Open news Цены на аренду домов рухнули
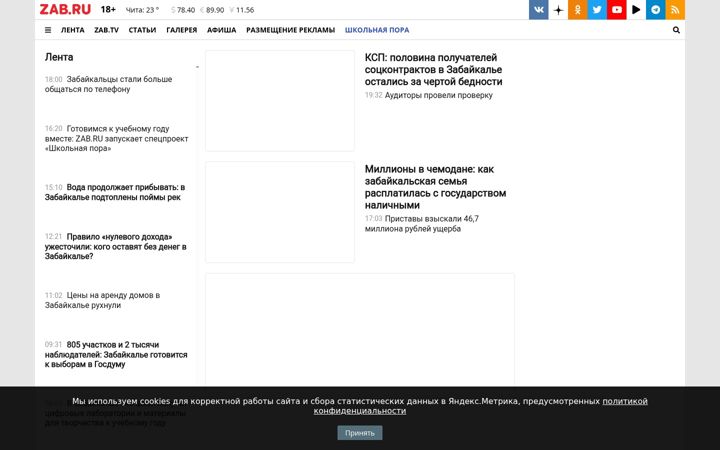The width and height of the screenshot is (720, 450). point(102,300)
